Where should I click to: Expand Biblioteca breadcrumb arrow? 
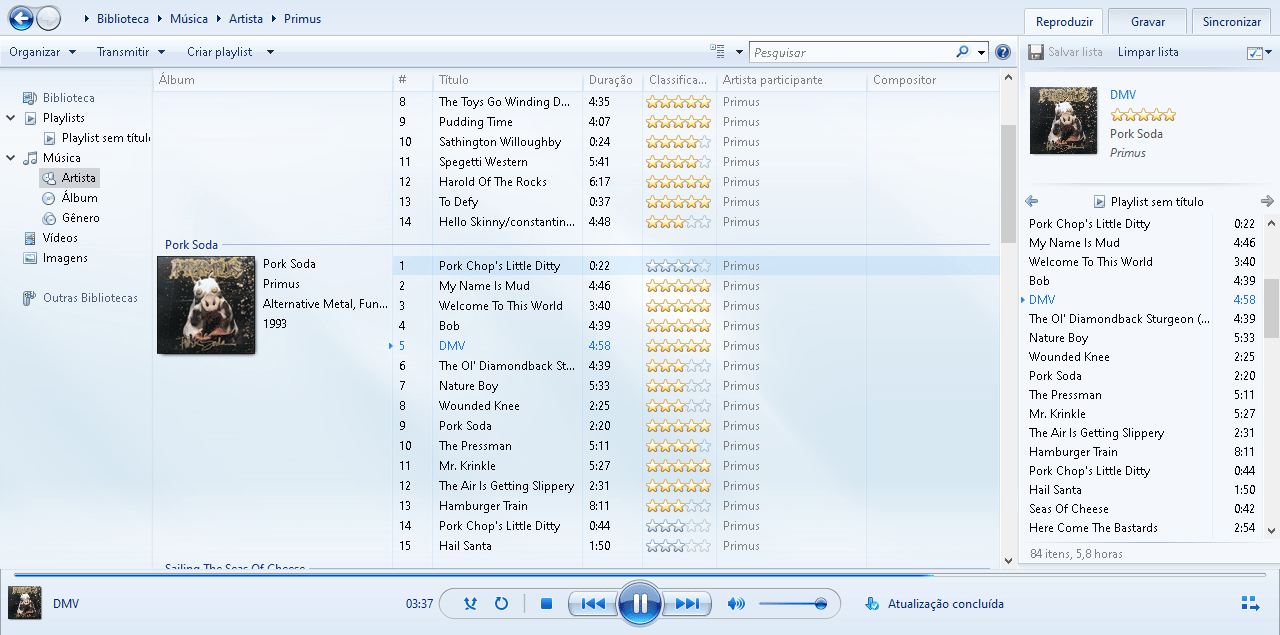coord(160,19)
